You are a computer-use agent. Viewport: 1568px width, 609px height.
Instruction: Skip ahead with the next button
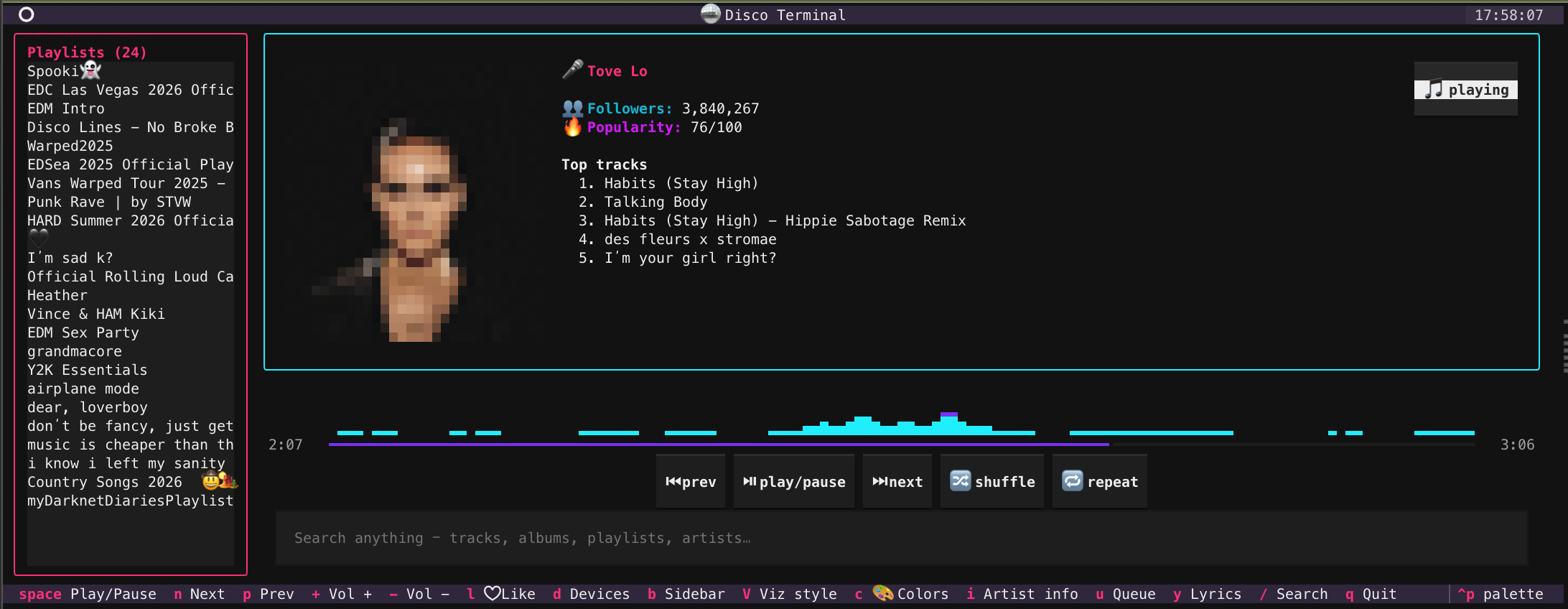pos(897,482)
